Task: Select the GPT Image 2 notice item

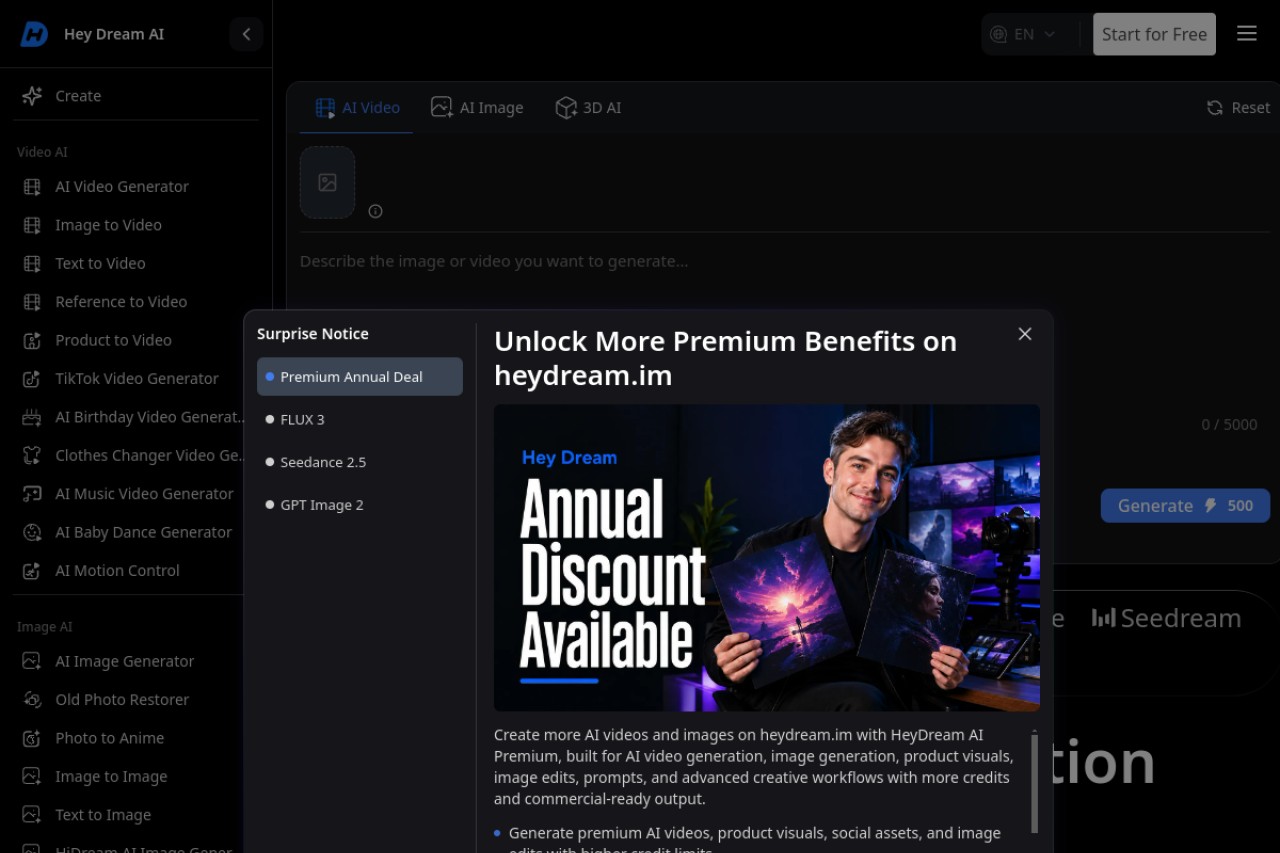Action: click(x=360, y=505)
